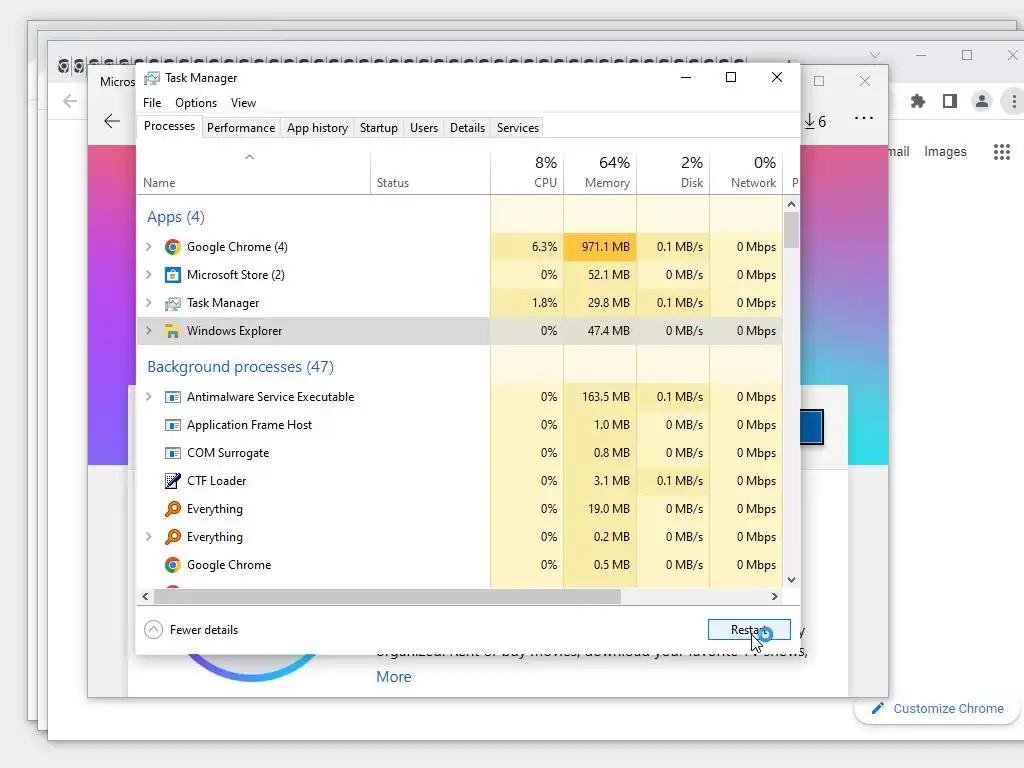Open the Chrome tab search chevron
This screenshot has width=1024, height=768.
tap(874, 55)
